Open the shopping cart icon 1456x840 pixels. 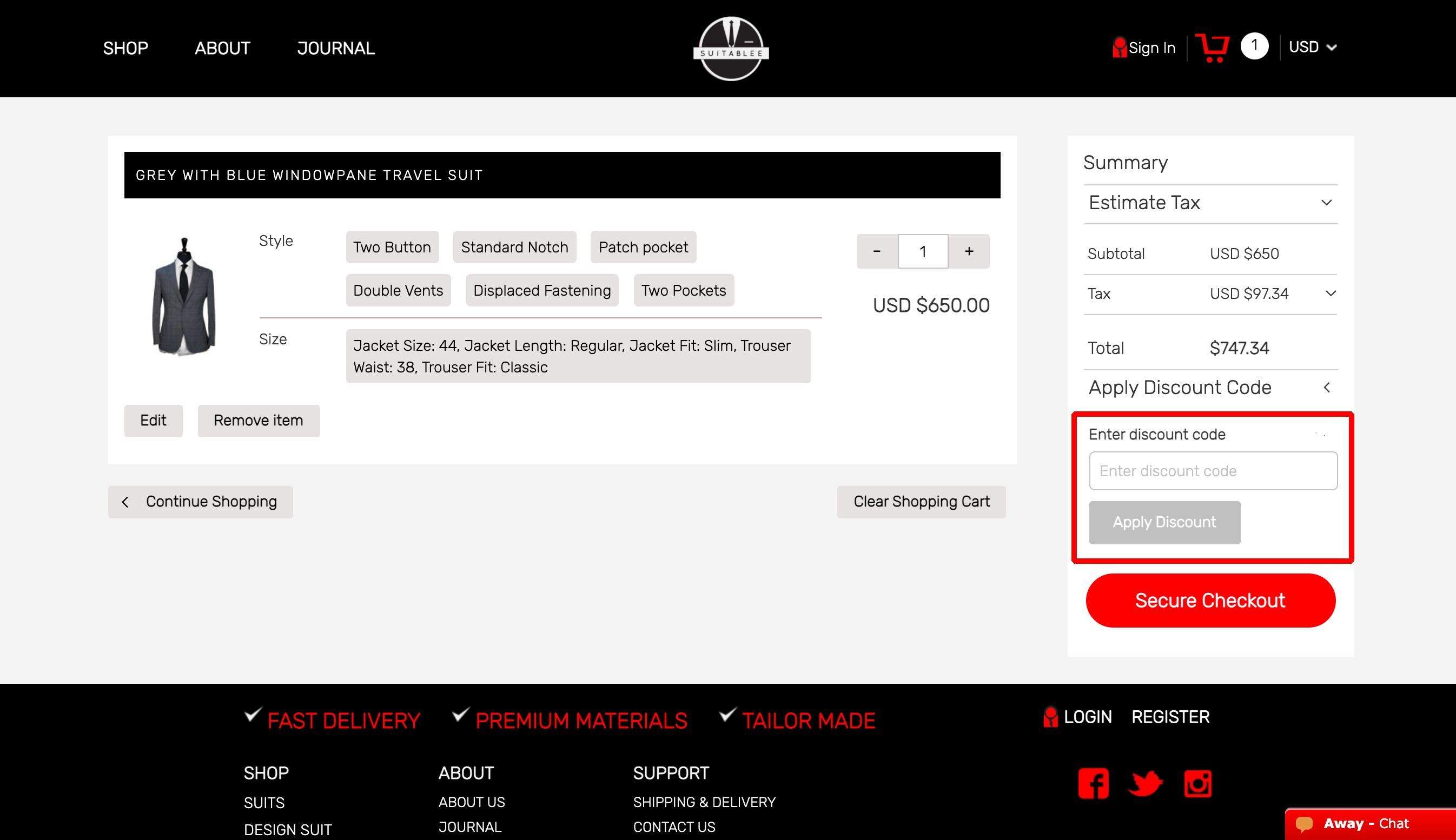point(1212,48)
